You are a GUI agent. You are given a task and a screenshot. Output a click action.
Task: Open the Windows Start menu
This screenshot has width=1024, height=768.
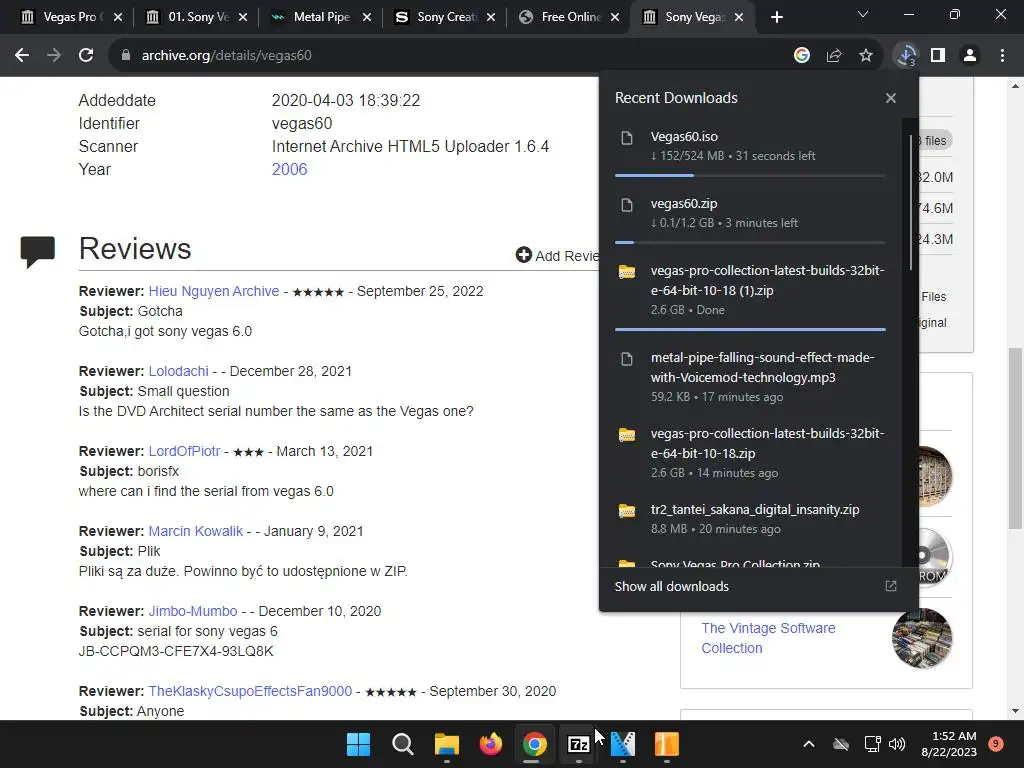pyautogui.click(x=358, y=744)
